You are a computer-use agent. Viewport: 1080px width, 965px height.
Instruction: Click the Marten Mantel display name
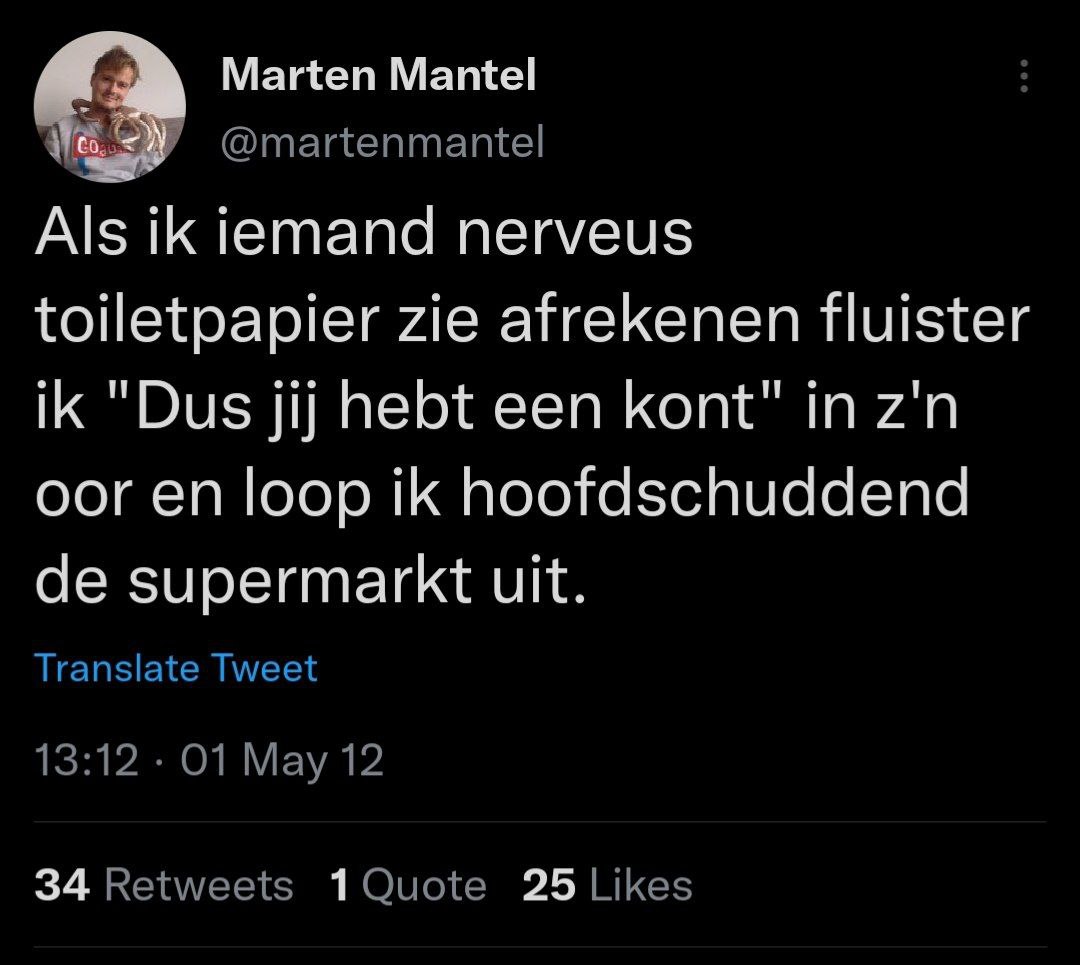pos(378,75)
